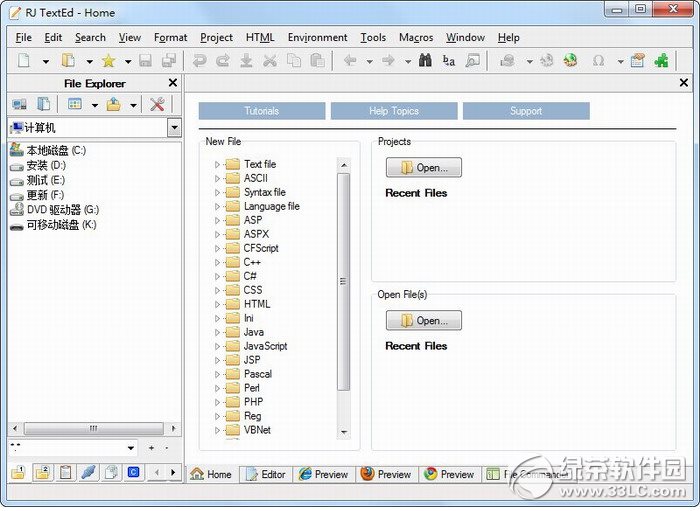The width and height of the screenshot is (700, 511).
Task: Click the Omega special characters icon
Action: pyautogui.click(x=598, y=60)
